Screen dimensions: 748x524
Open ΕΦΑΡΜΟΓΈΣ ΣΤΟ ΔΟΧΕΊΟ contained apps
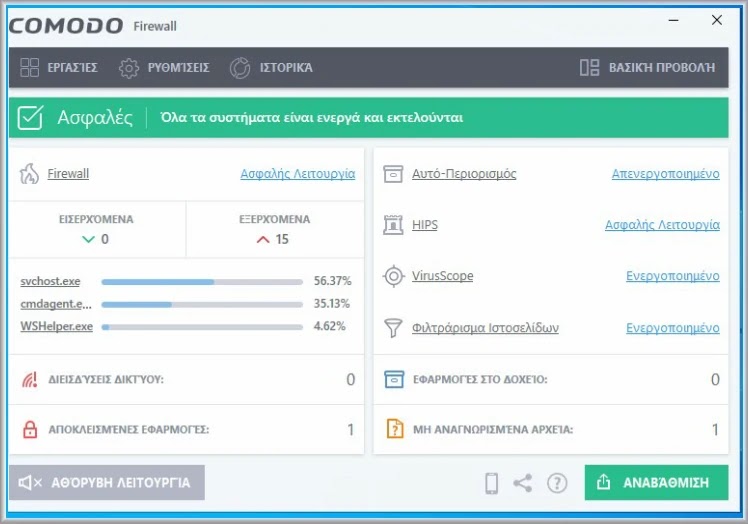coord(480,379)
